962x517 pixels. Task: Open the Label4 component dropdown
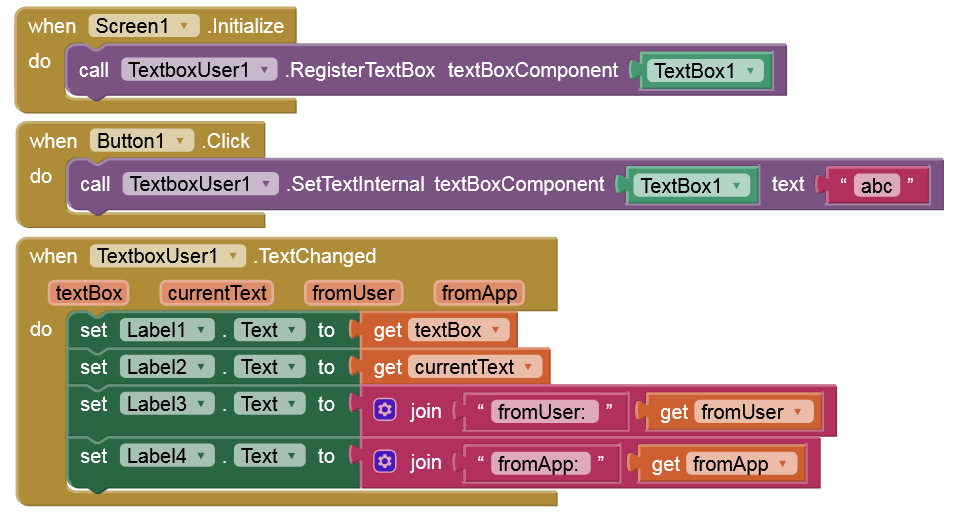[x=202, y=456]
